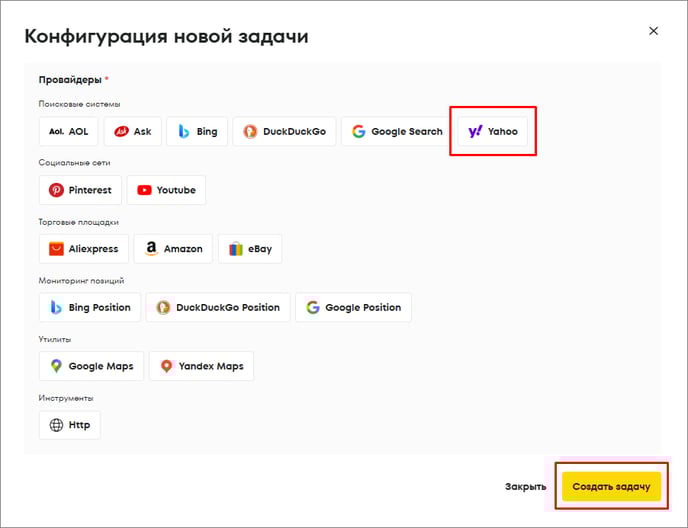Select the Bing Position monitoring provider
The height and width of the screenshot is (528, 688).
coord(90,307)
